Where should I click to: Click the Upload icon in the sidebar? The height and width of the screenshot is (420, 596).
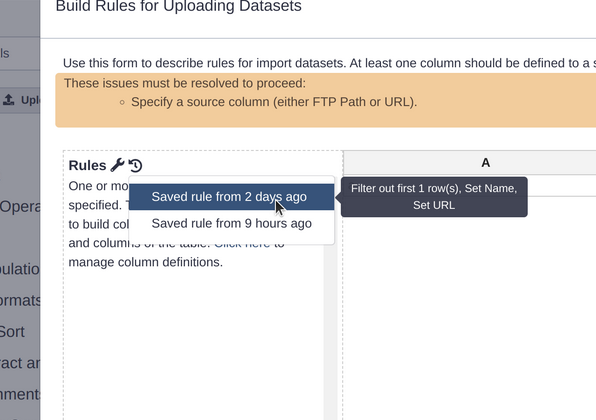[x=9, y=100]
